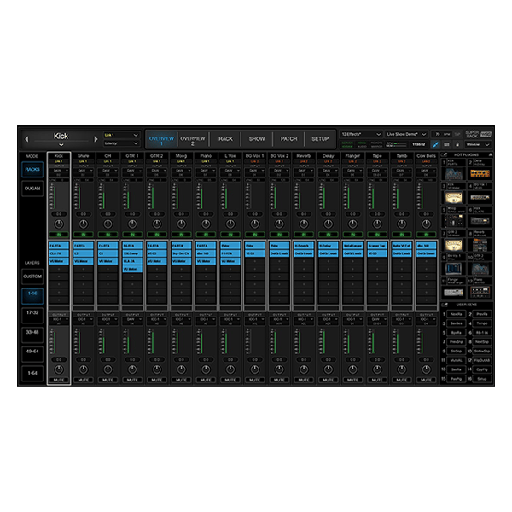Click the Delay output gain knob
Image resolution: width=512 pixels, height=512 pixels.
pos(328,369)
